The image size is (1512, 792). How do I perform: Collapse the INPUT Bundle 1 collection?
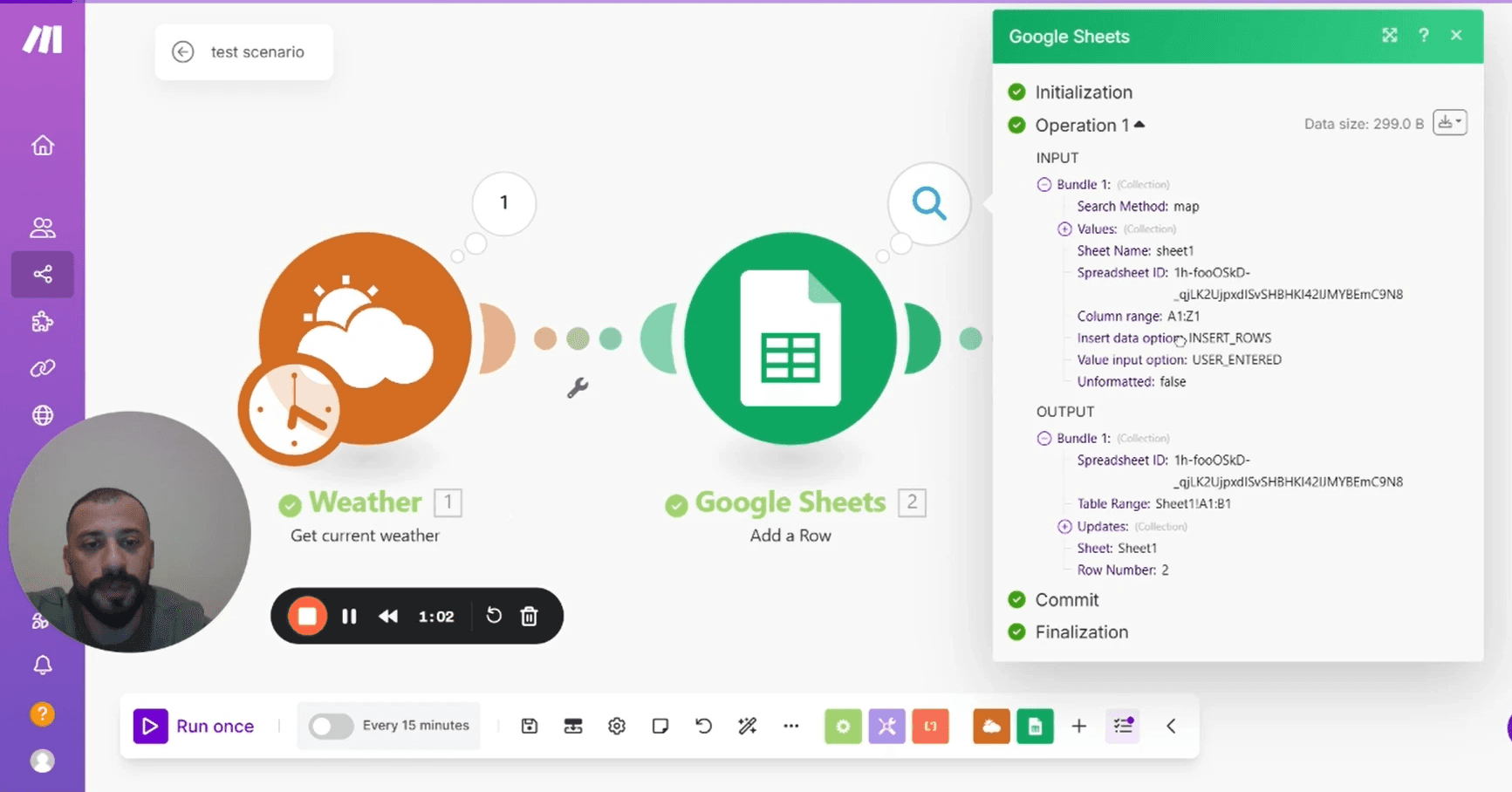coord(1044,184)
